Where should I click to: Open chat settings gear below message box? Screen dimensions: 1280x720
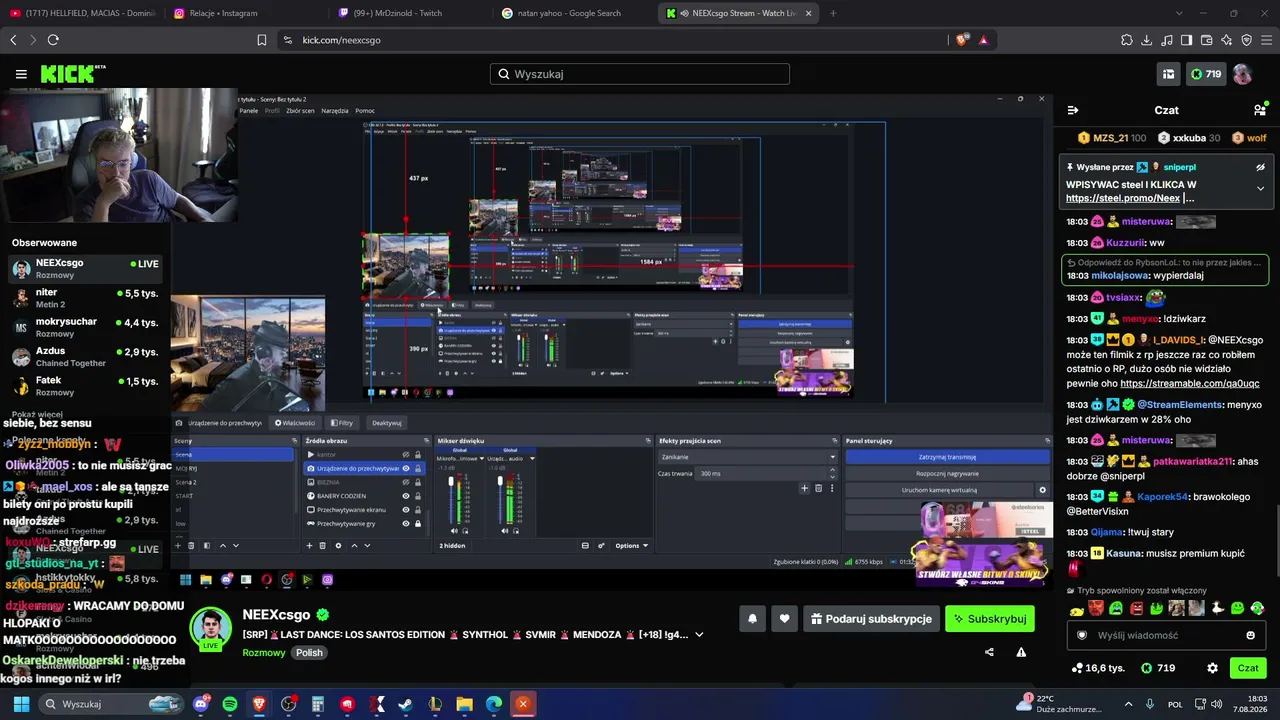coord(1212,668)
